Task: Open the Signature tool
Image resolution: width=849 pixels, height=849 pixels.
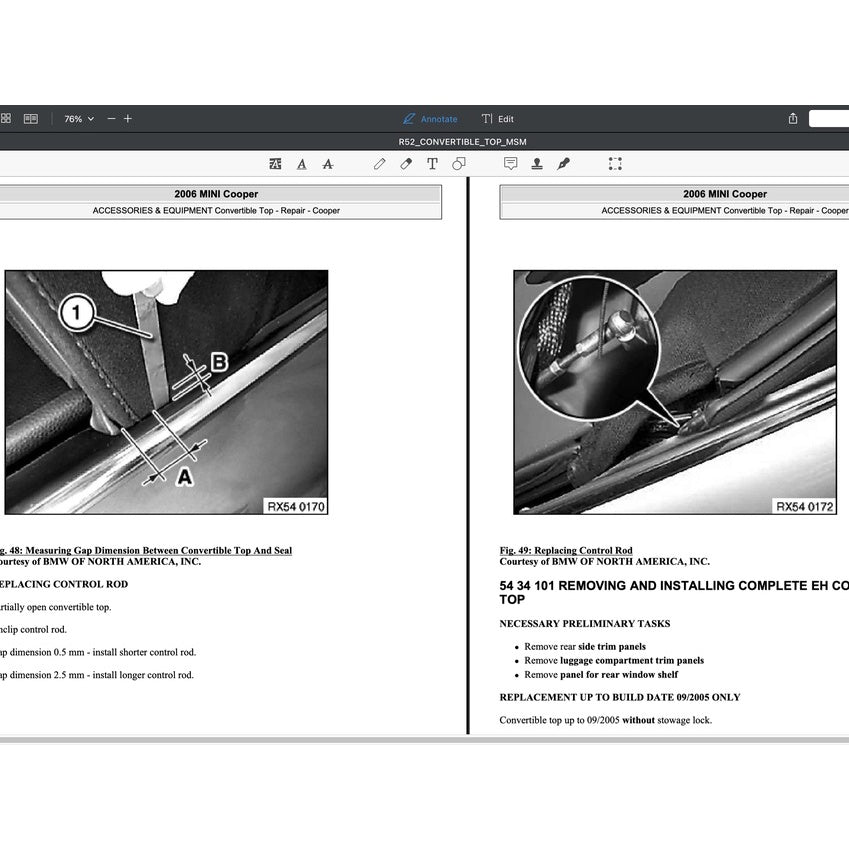Action: 562,163
